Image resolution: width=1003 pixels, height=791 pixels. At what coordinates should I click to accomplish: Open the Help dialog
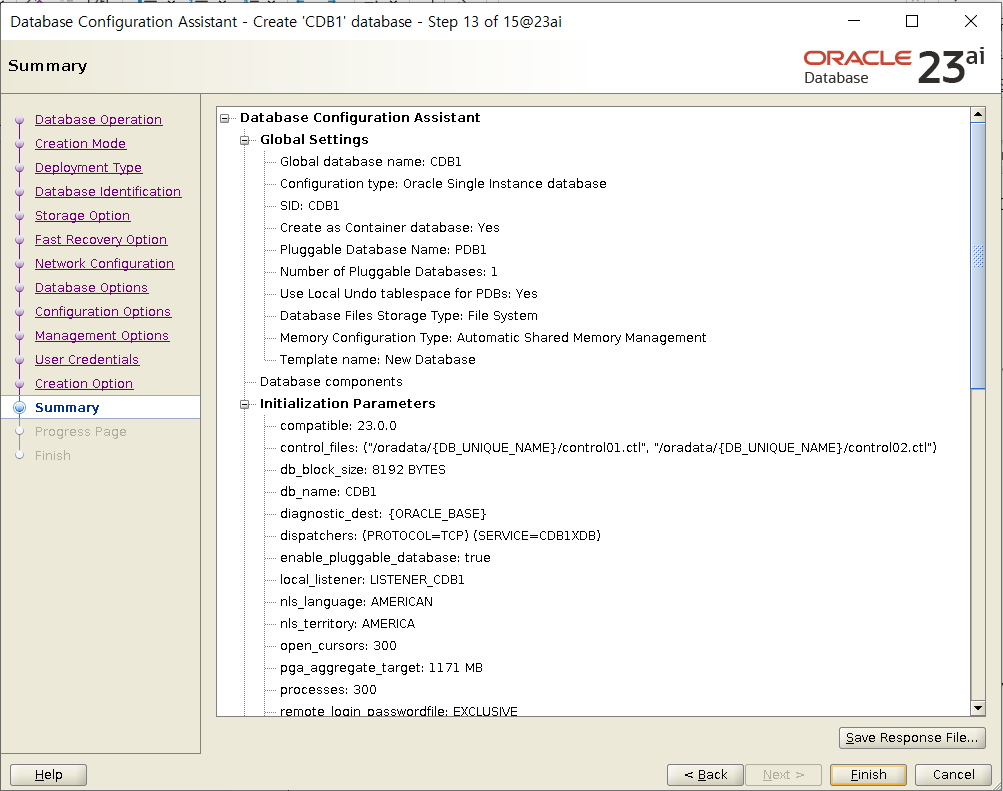(x=49, y=774)
